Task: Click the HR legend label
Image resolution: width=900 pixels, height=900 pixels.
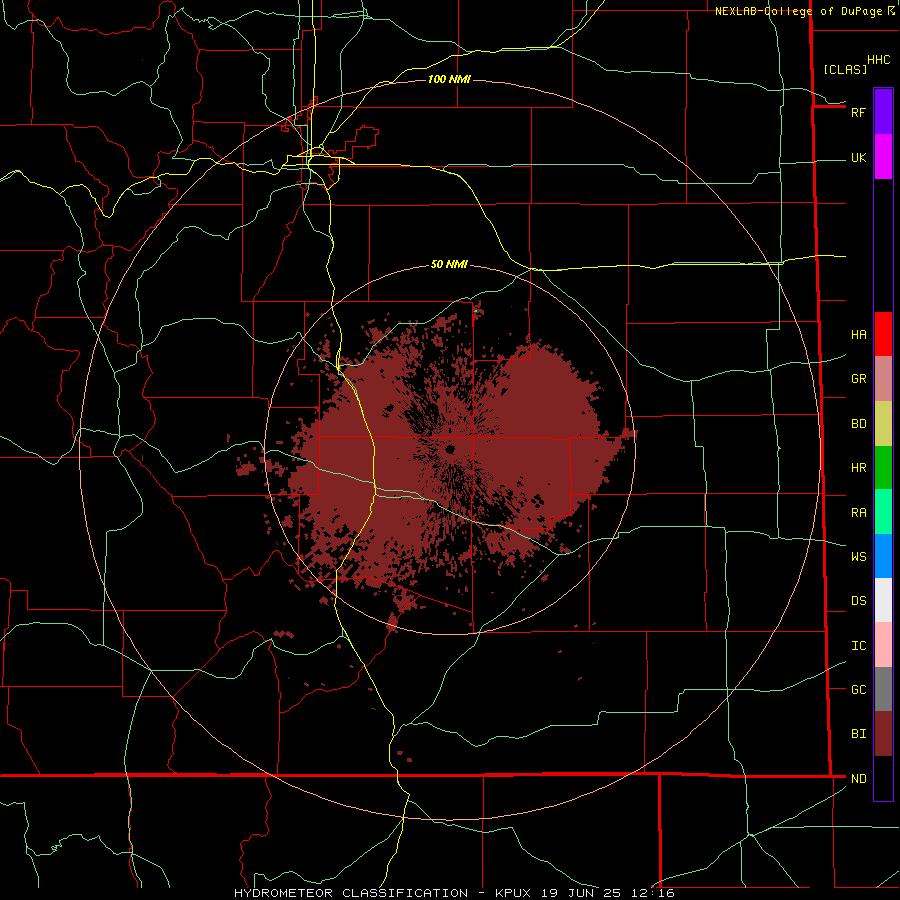Action: (859, 468)
